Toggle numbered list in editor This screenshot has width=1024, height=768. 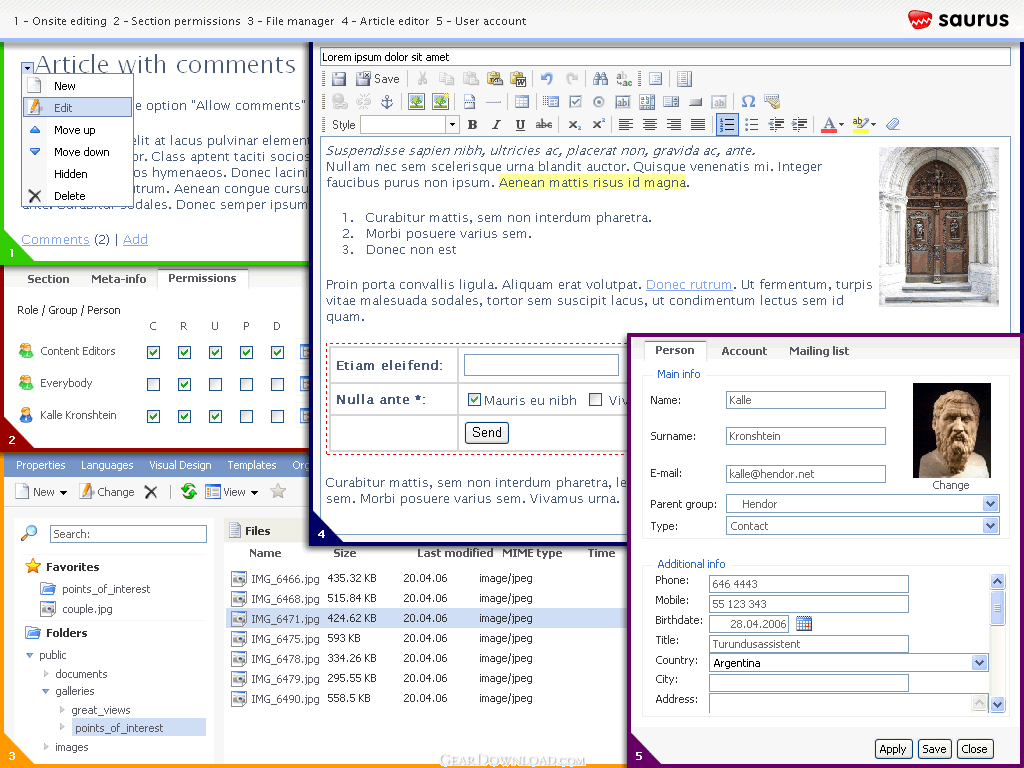[727, 124]
